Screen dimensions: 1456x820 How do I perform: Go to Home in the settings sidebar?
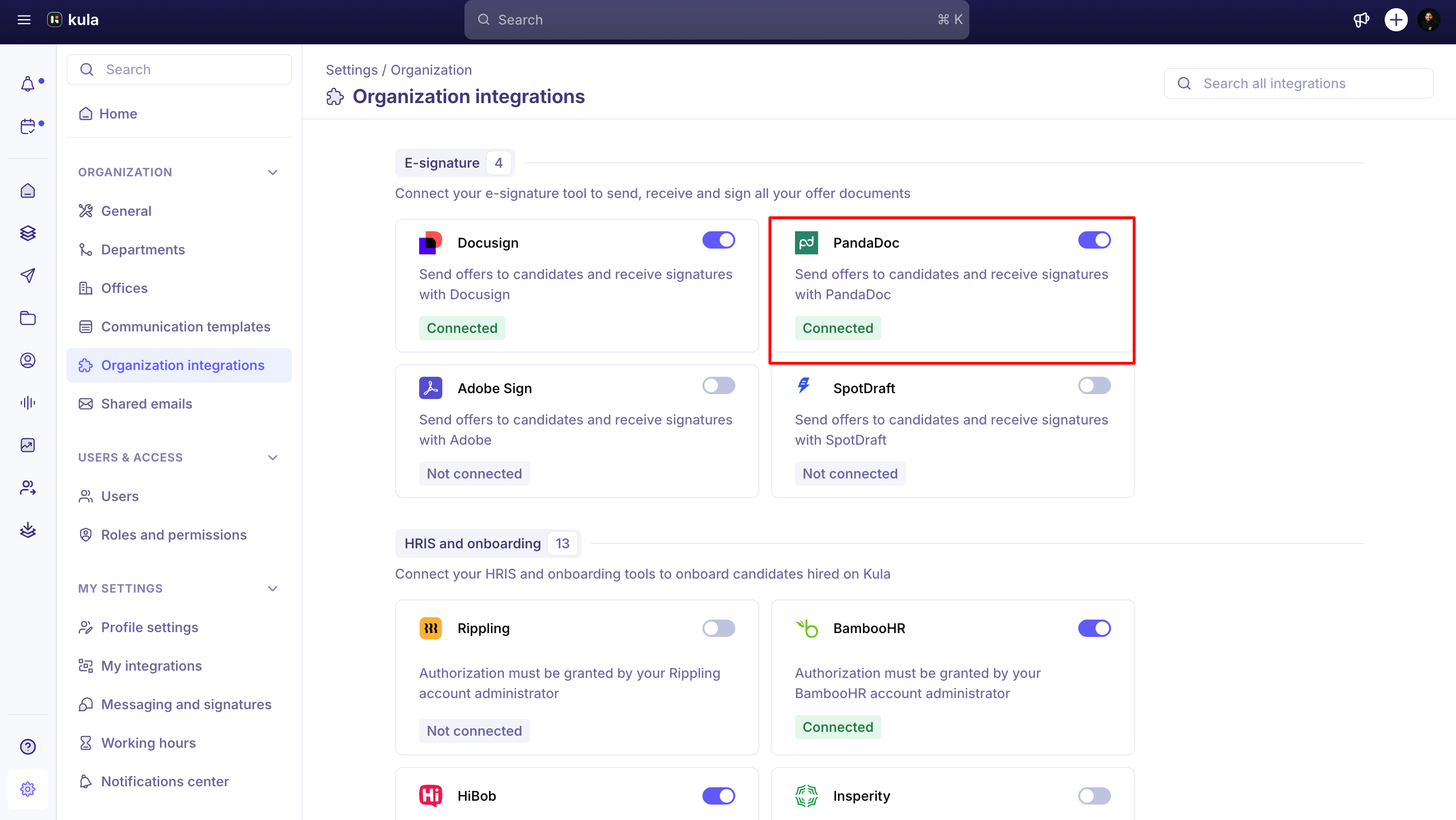179,114
